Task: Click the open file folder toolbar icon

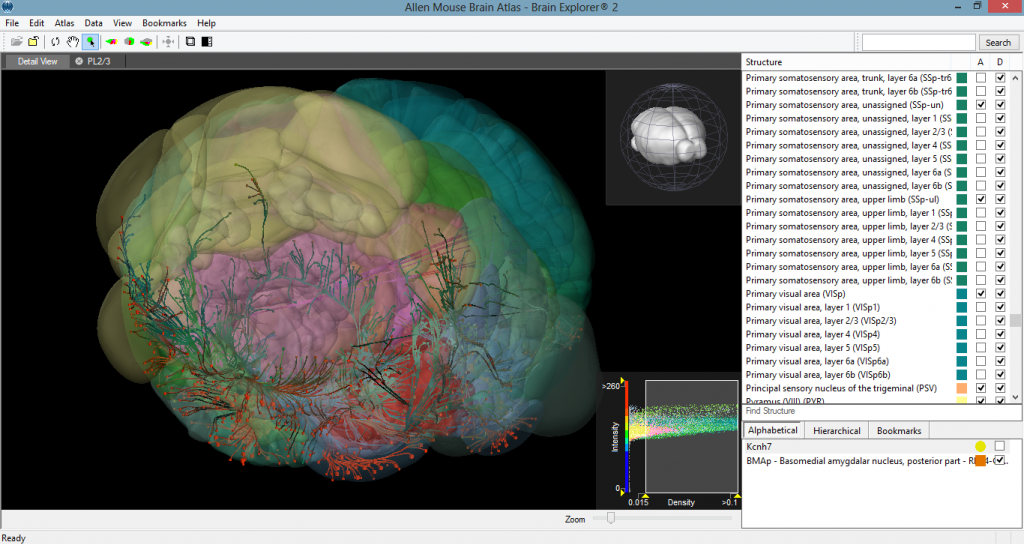Action: [16, 42]
